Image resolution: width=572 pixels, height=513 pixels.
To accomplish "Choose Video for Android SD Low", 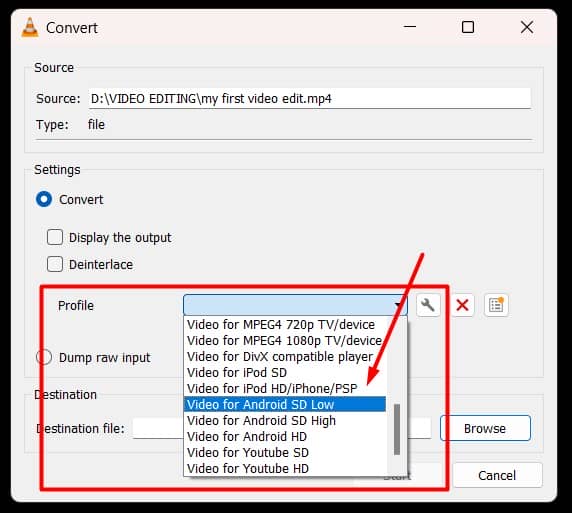I will [x=285, y=404].
